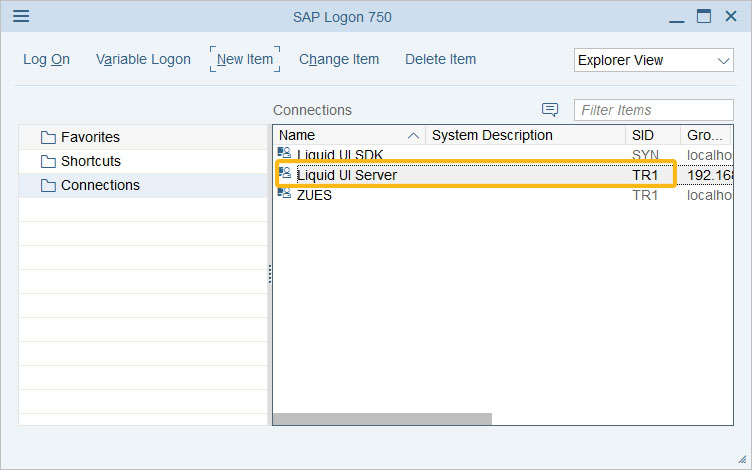This screenshot has height=470, width=752.
Task: Select the Liquid UI SDK connection
Action: pyautogui.click(x=503, y=154)
